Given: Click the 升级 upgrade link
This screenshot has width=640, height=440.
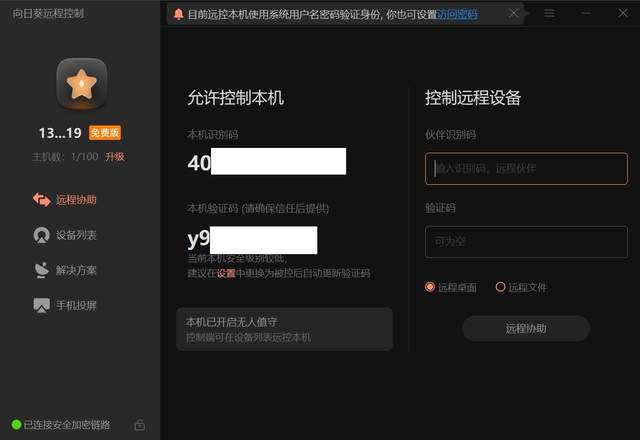Looking at the screenshot, I should tap(115, 157).
